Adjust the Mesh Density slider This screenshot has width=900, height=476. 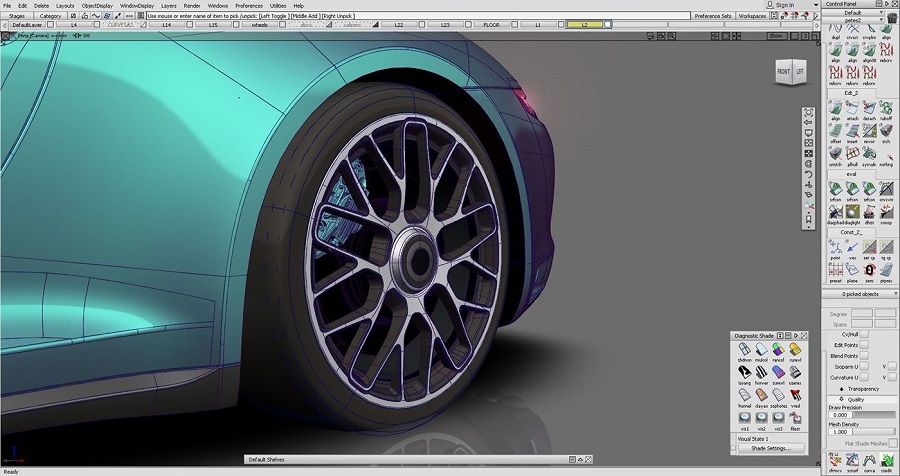tap(873, 432)
